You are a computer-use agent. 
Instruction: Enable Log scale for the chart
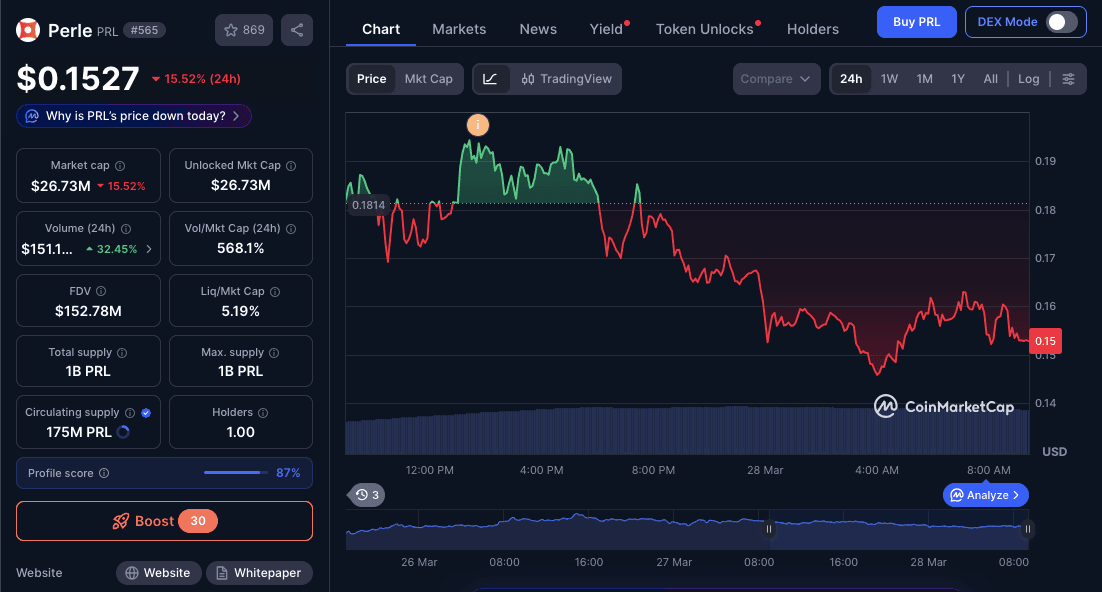click(1029, 78)
